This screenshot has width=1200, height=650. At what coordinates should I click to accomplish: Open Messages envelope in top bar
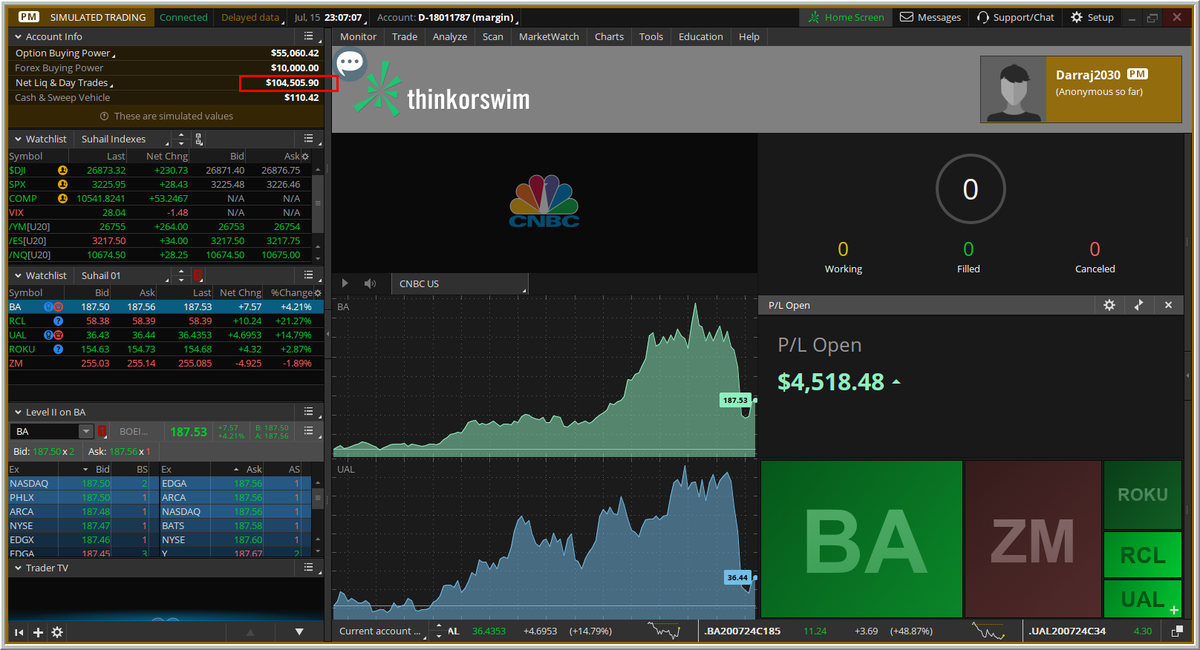pos(930,17)
